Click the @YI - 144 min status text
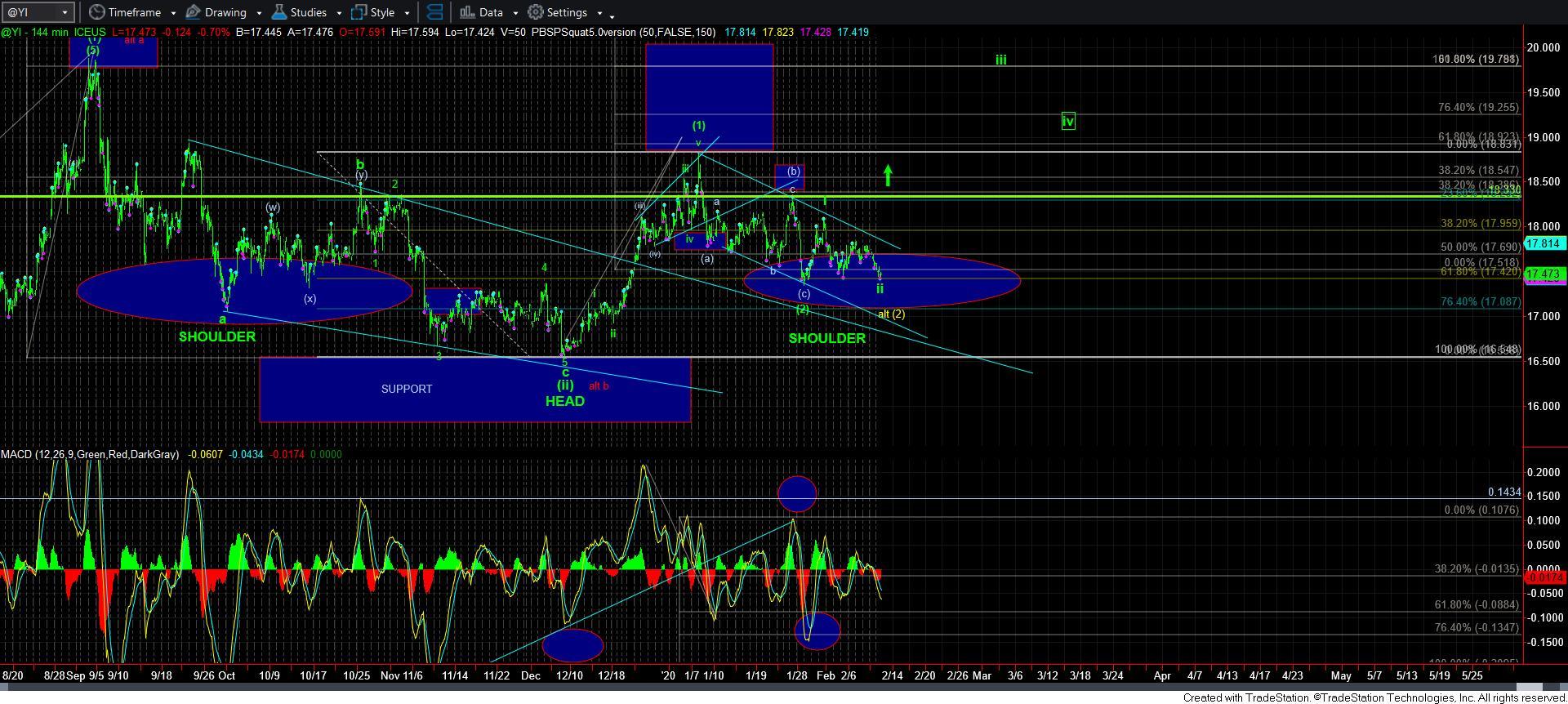 click(33, 32)
